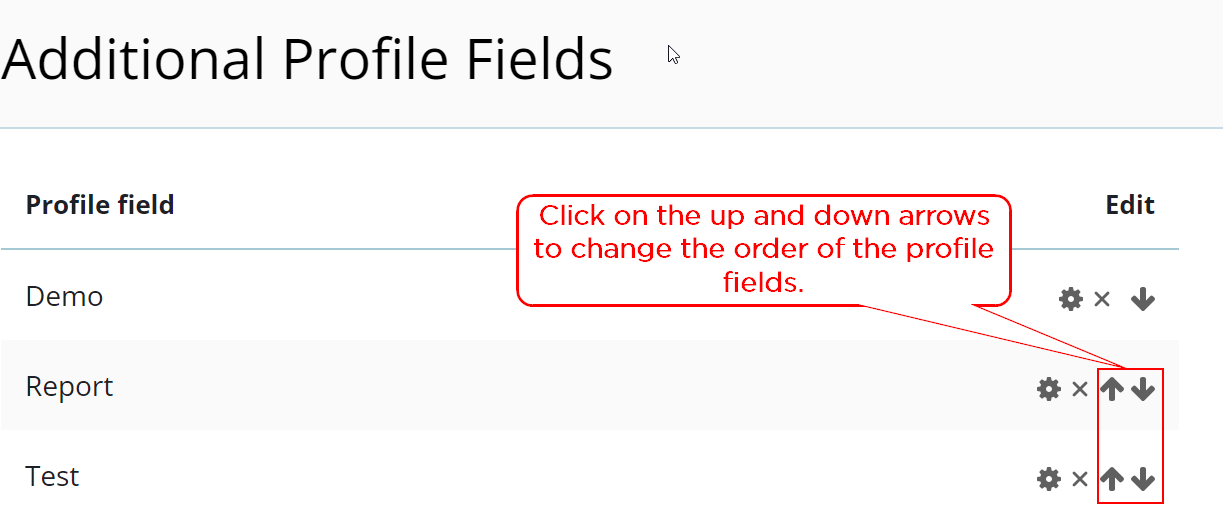Image resolution: width=1223 pixels, height=518 pixels.
Task: Move Demo field down
Action: tap(1143, 299)
